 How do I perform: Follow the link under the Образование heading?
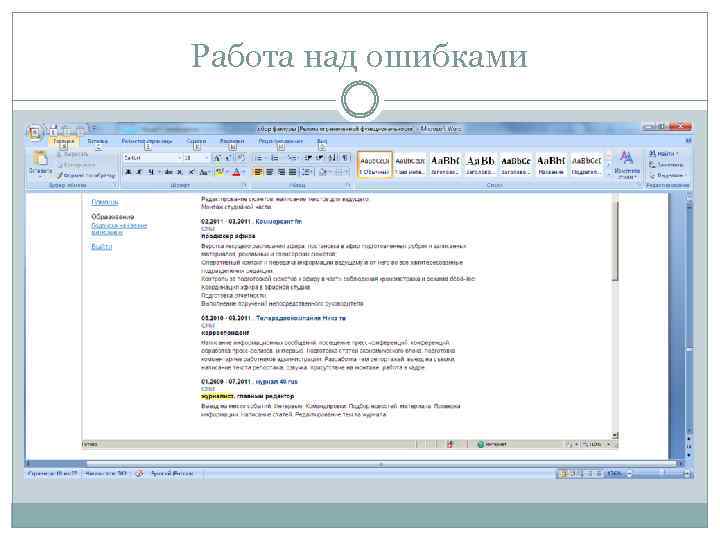point(119,229)
